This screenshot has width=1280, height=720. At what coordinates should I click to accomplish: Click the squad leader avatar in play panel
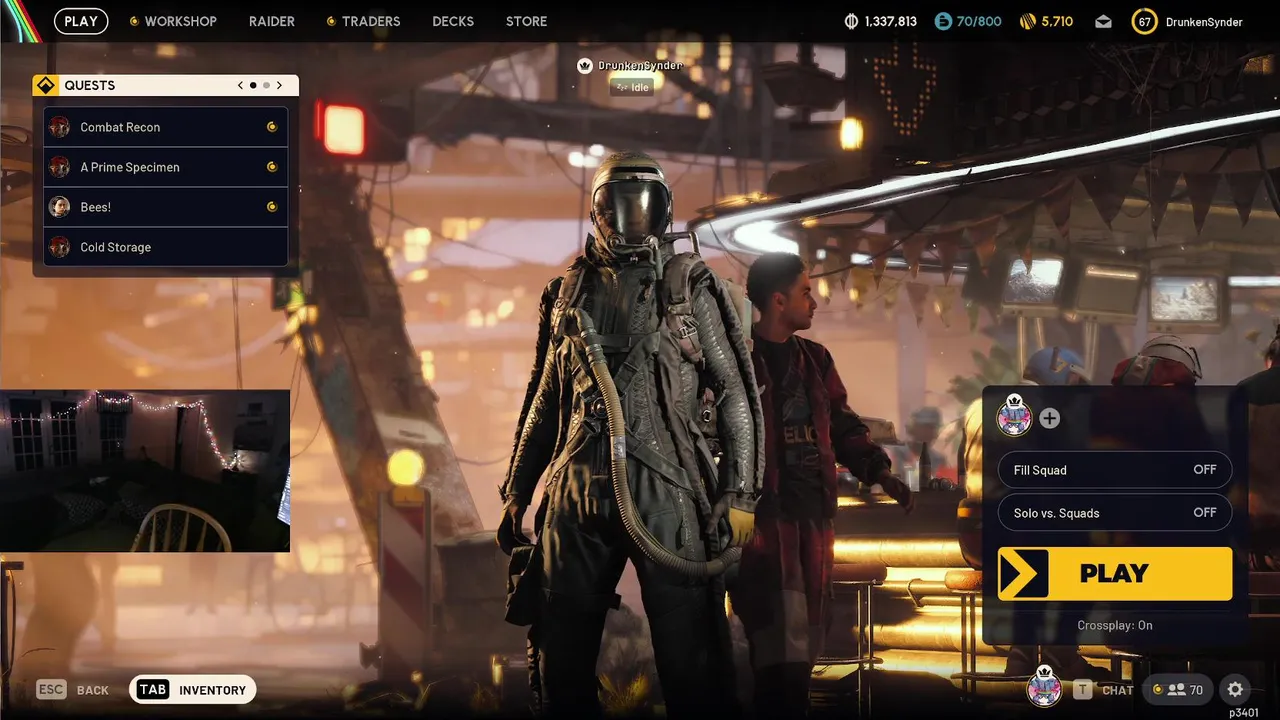click(x=1015, y=418)
